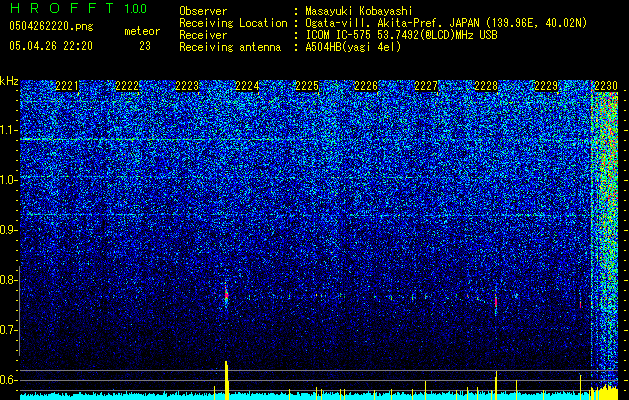The width and height of the screenshot is (629, 400).
Task: Click the 2221 time marker
Action: [67, 86]
